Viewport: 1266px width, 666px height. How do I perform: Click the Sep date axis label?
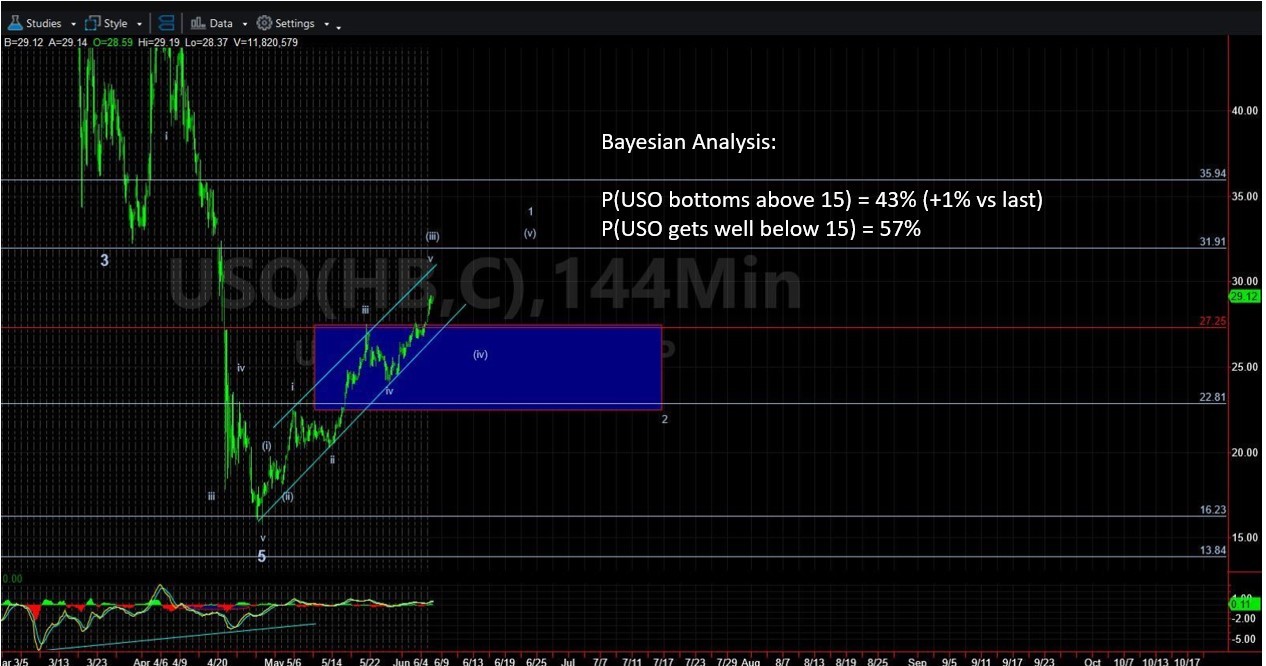click(918, 661)
